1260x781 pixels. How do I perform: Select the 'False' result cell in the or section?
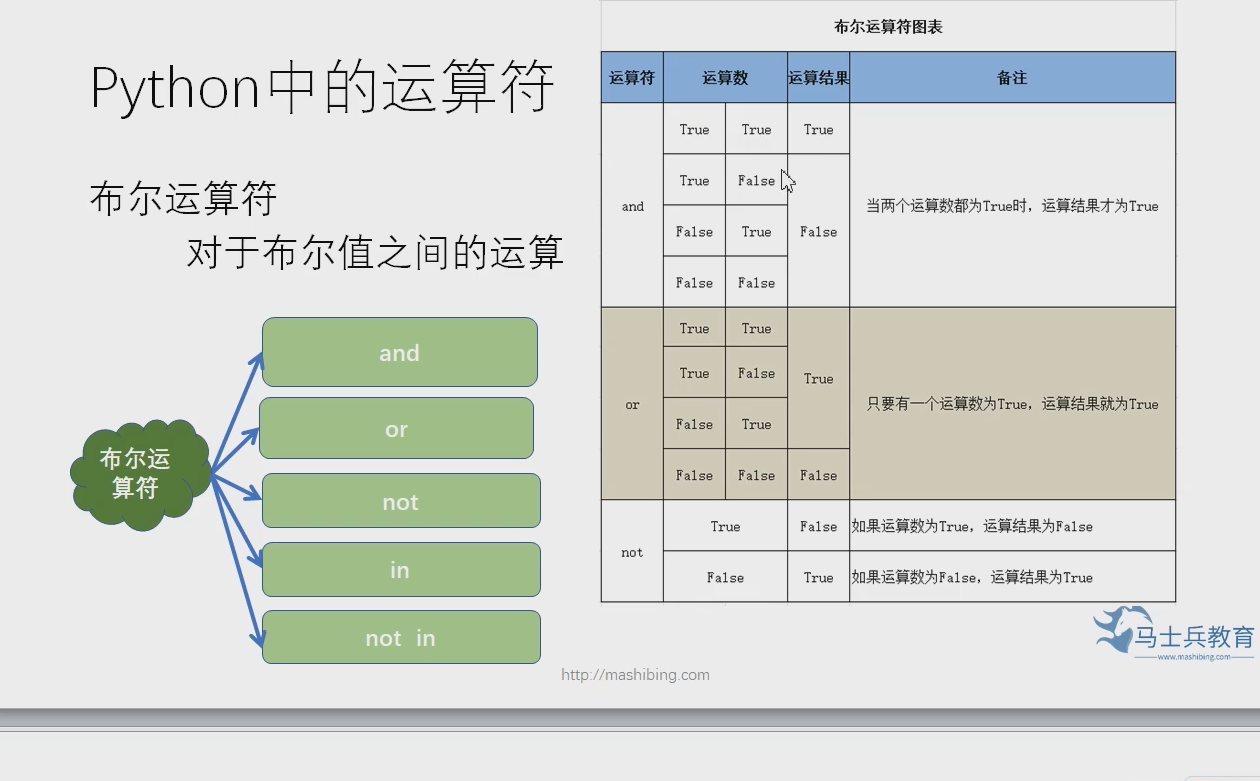coord(818,475)
